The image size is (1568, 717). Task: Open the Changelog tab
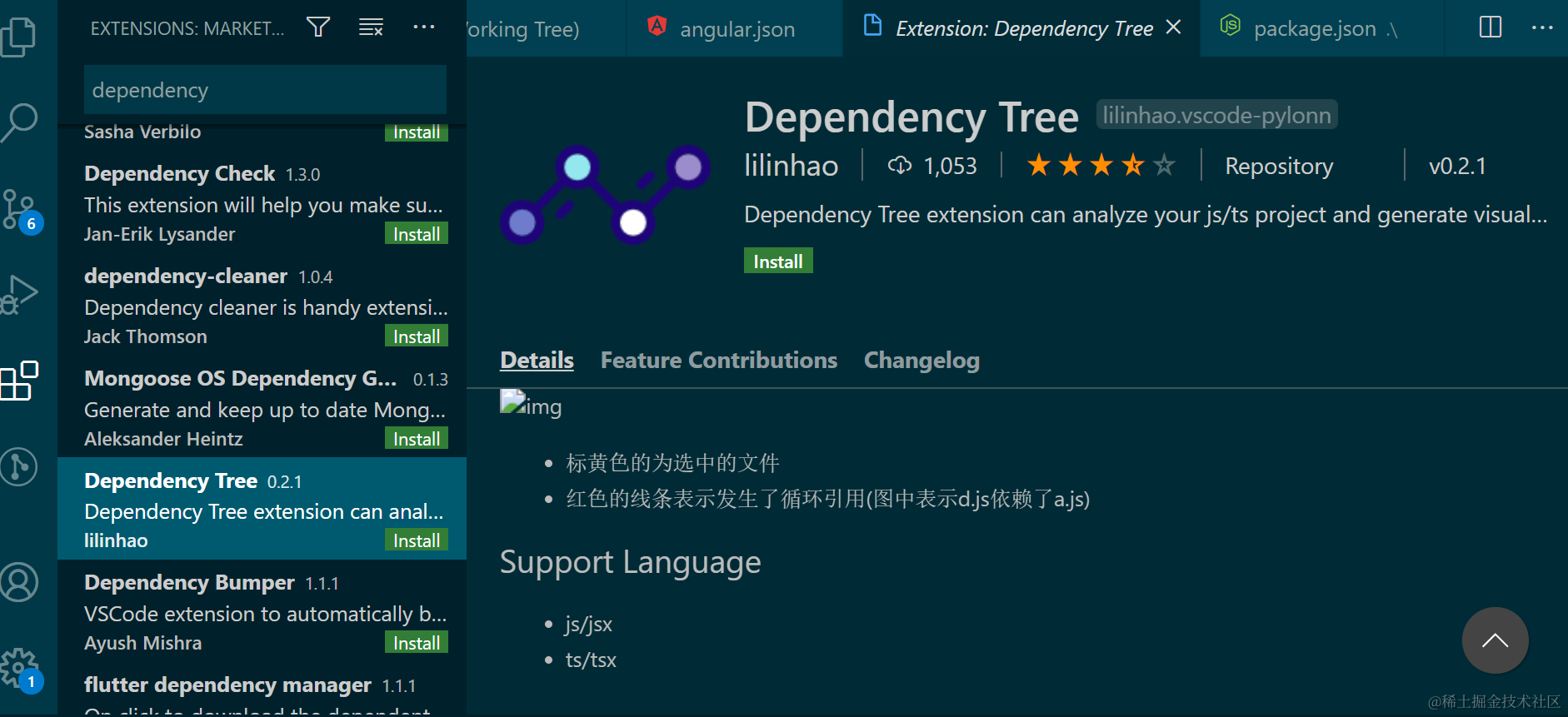tap(921, 361)
